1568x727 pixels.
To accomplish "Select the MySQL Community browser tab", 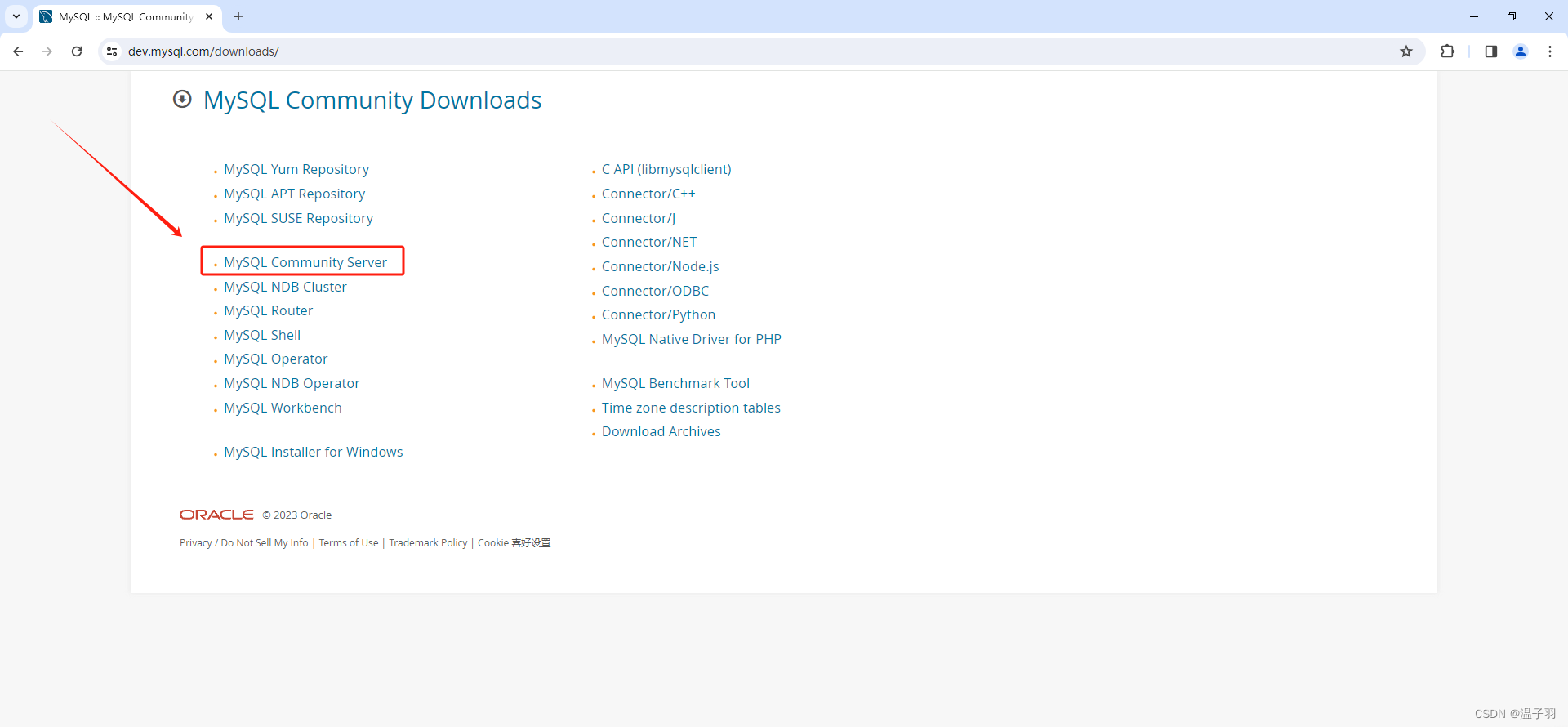I will pos(127,17).
